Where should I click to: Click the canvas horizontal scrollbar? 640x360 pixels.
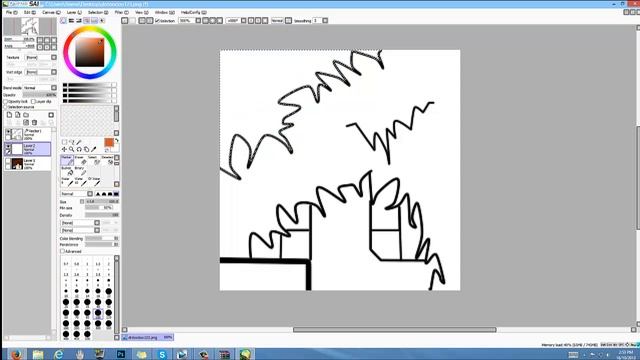(x=395, y=330)
